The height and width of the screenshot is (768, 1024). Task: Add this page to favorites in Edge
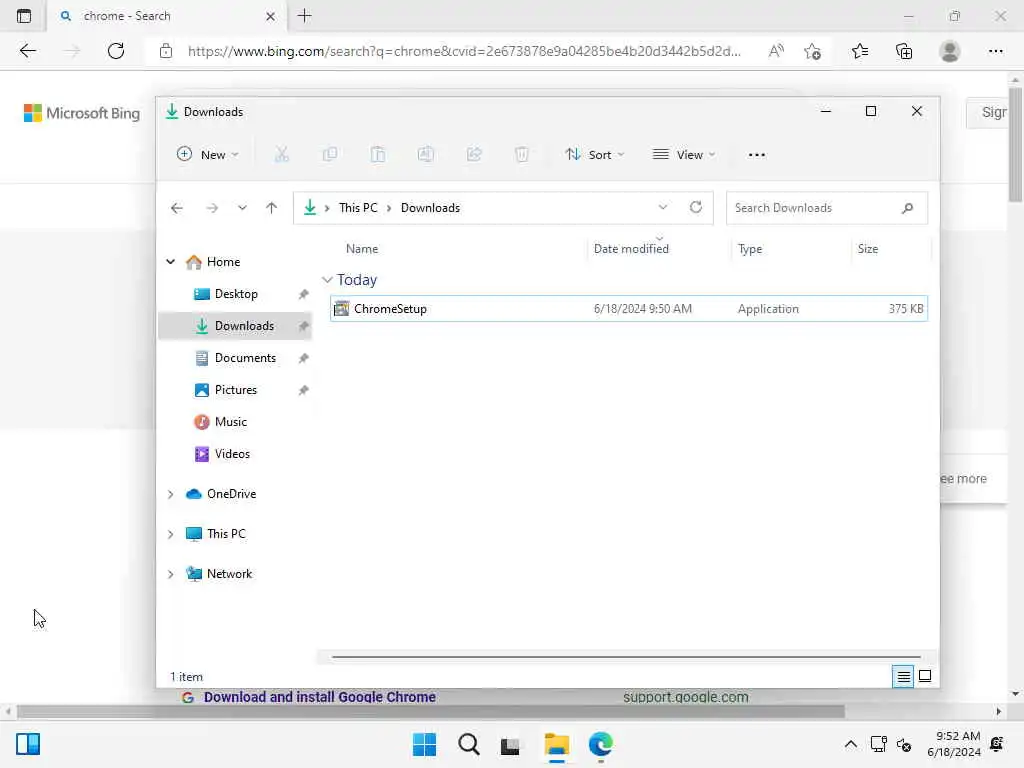pos(812,51)
